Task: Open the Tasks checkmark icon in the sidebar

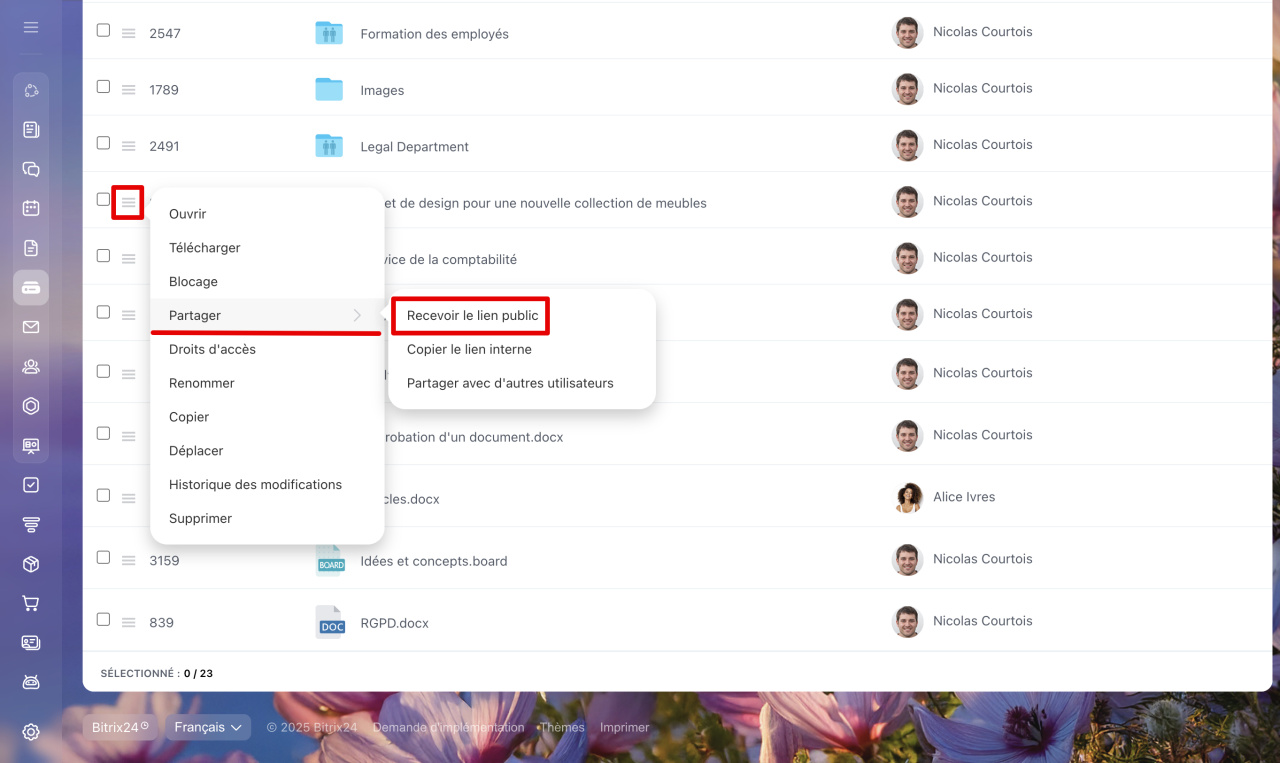Action: (31, 485)
